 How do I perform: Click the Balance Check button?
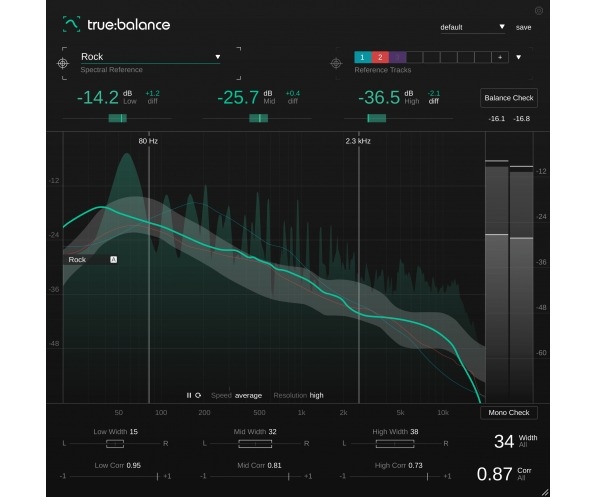tap(509, 98)
